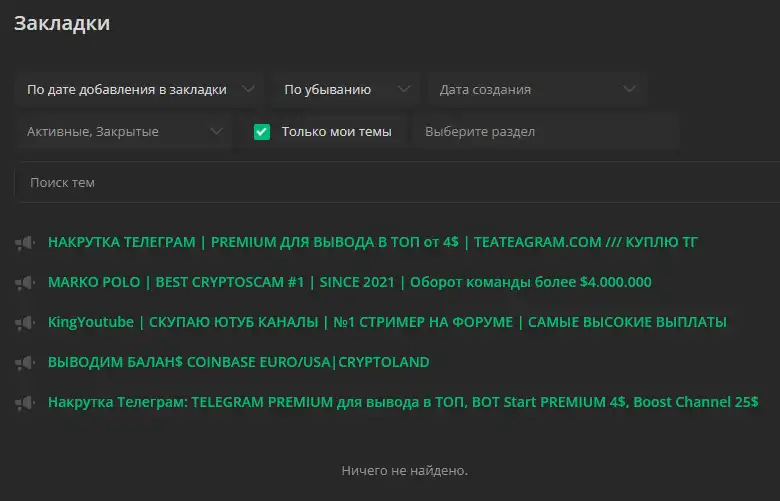Screen dimensions: 780x501
Task: Focus the Выберите раздел field
Action: click(545, 132)
